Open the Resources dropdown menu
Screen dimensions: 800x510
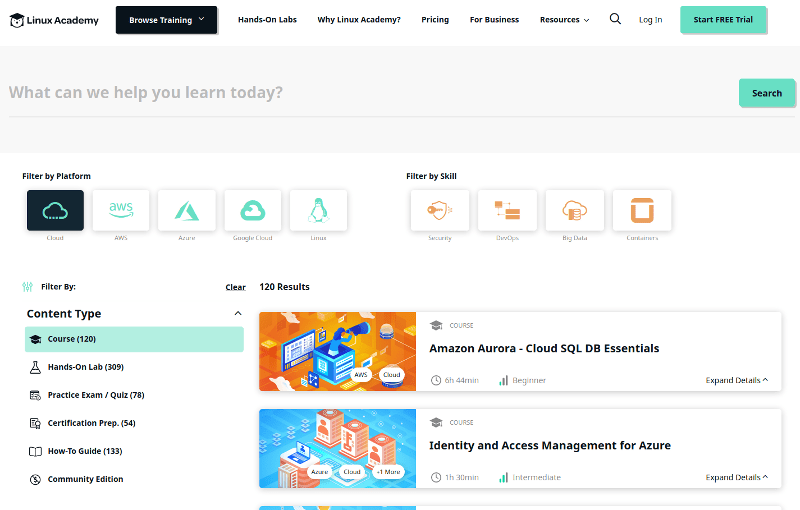tap(564, 20)
